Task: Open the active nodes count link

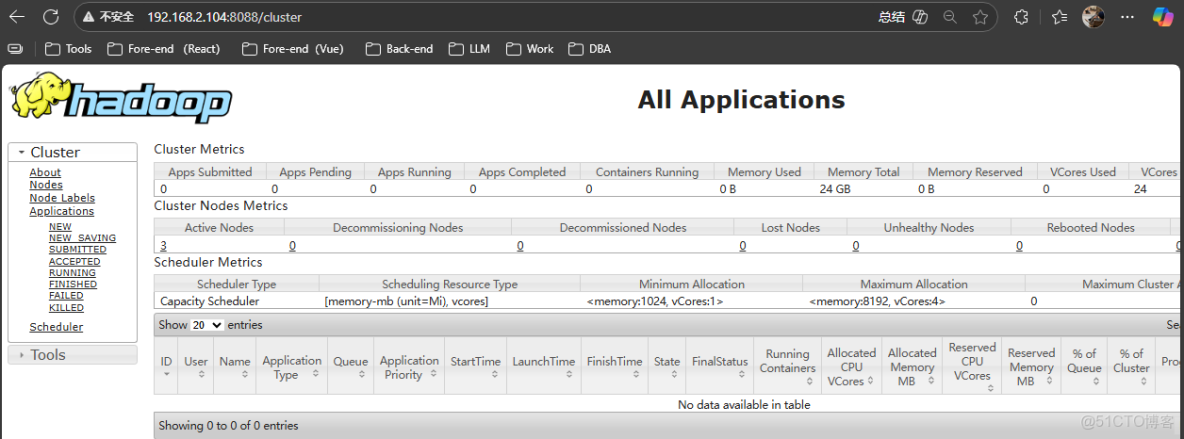Action: point(163,246)
